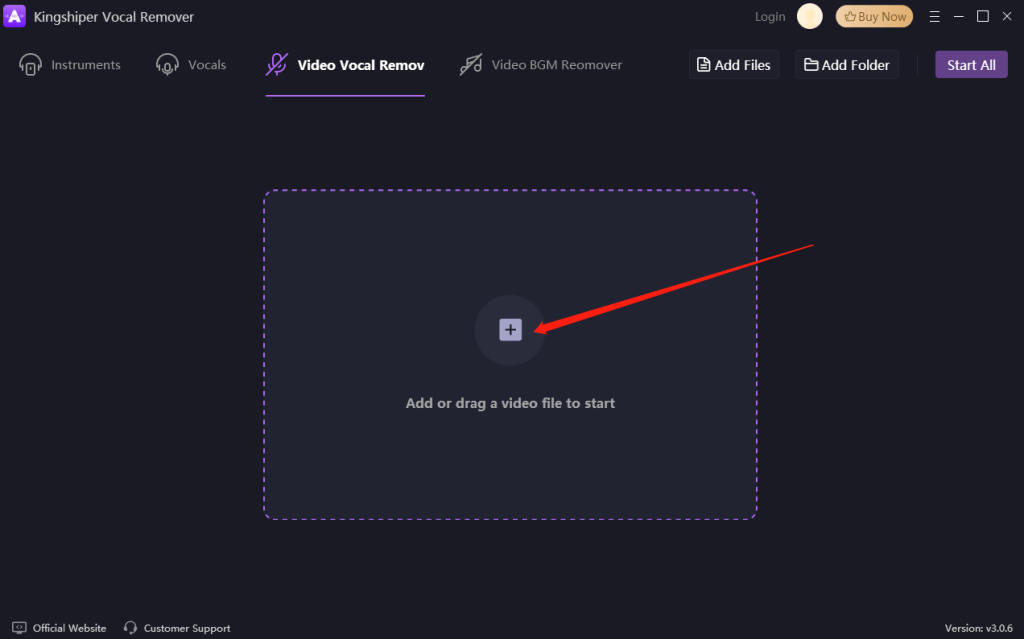The height and width of the screenshot is (639, 1024).
Task: Open the Official Website link
Action: (59, 628)
